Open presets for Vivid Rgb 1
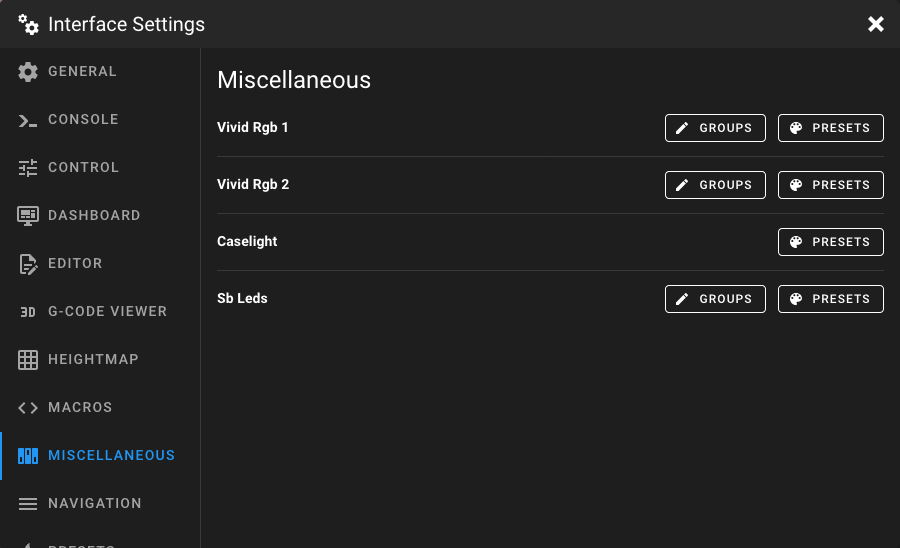900x548 pixels. (x=831, y=128)
